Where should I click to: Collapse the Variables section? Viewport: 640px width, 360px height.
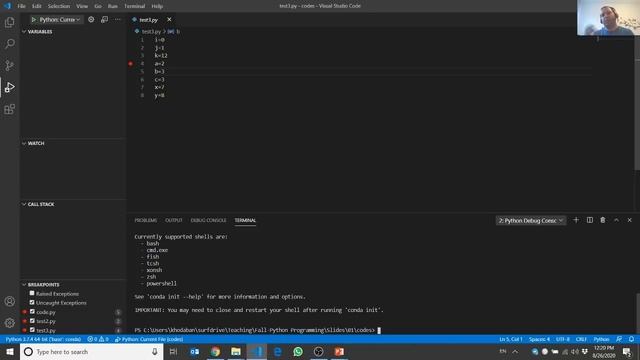click(x=40, y=31)
